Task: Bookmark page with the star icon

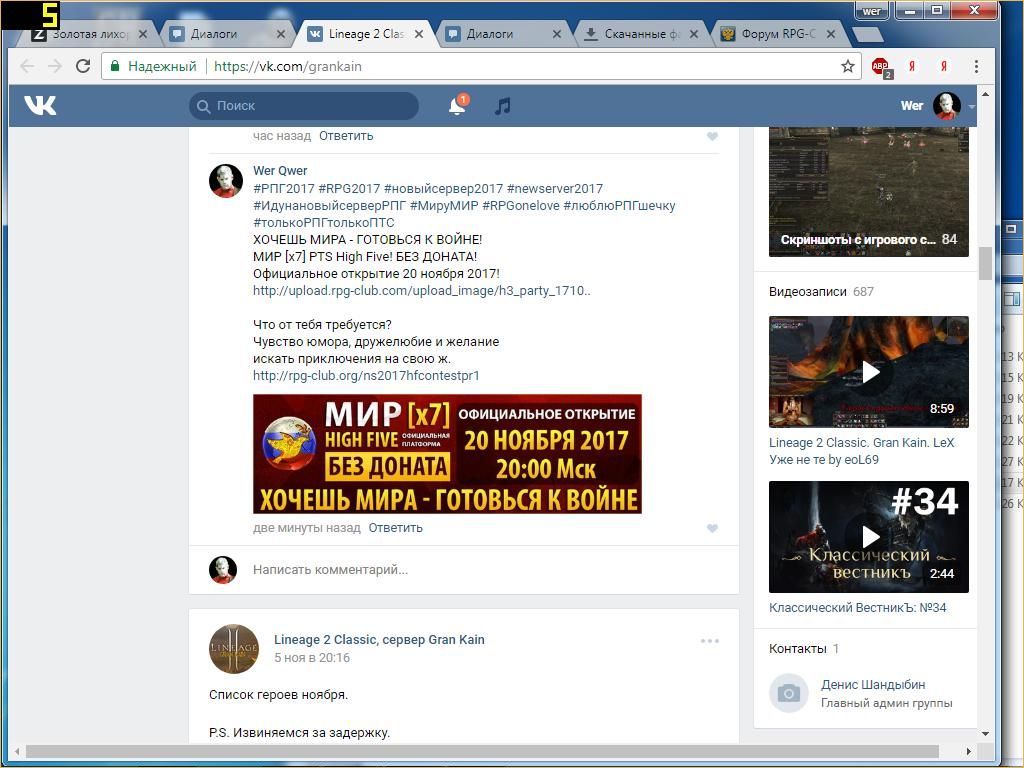Action: pyautogui.click(x=848, y=66)
